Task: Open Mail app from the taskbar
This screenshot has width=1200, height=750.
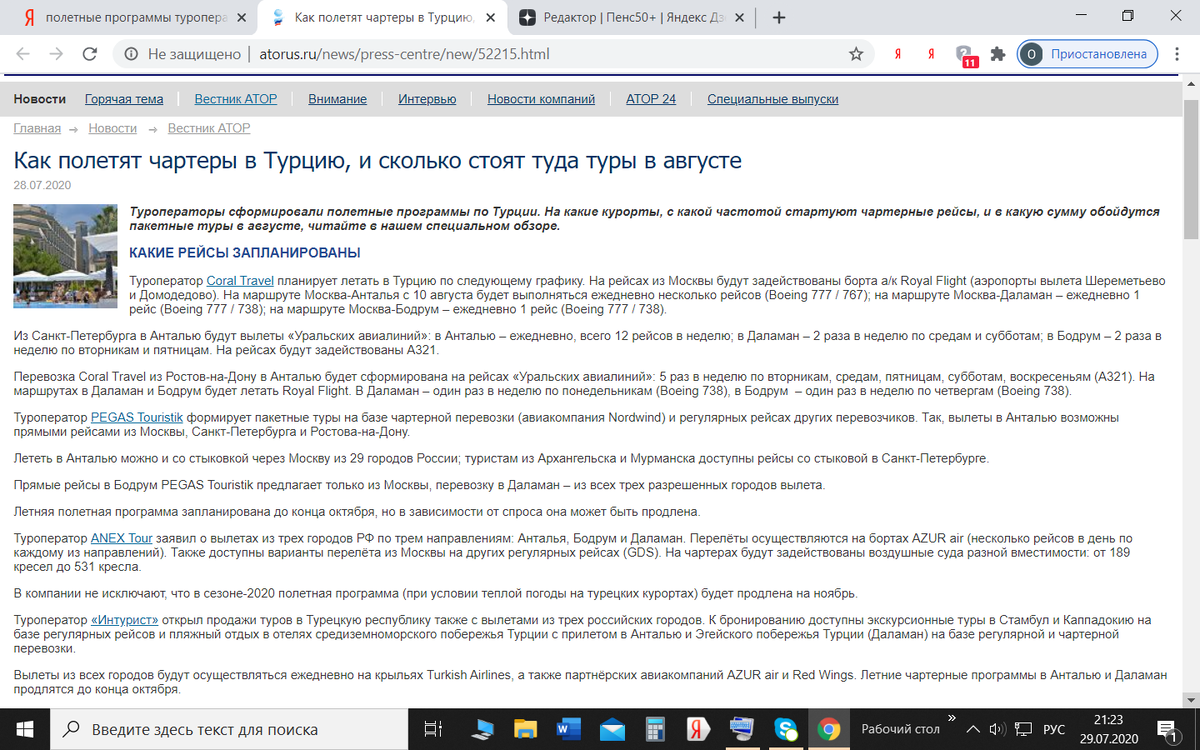Action: 613,729
